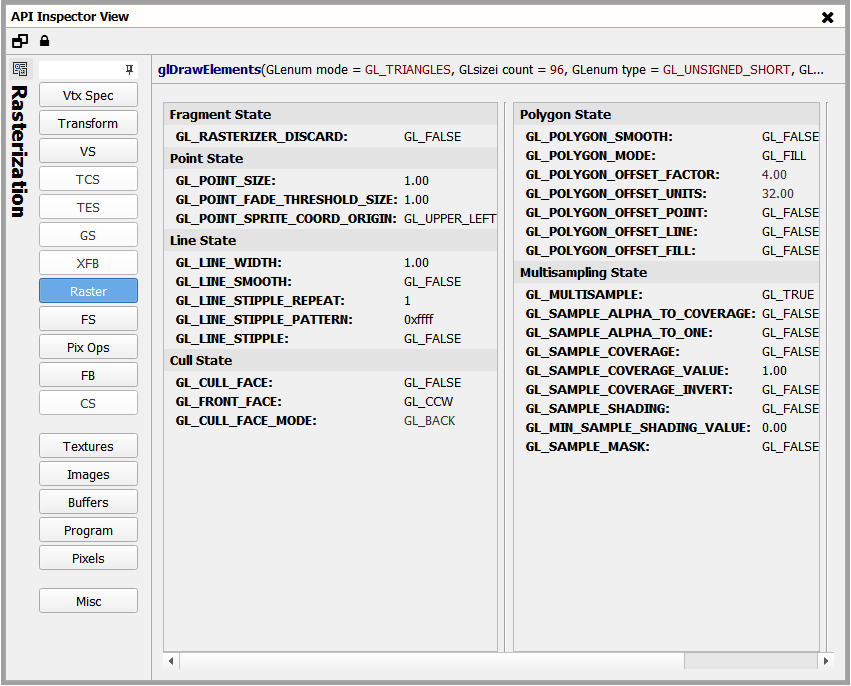Open the FB section

88,376
